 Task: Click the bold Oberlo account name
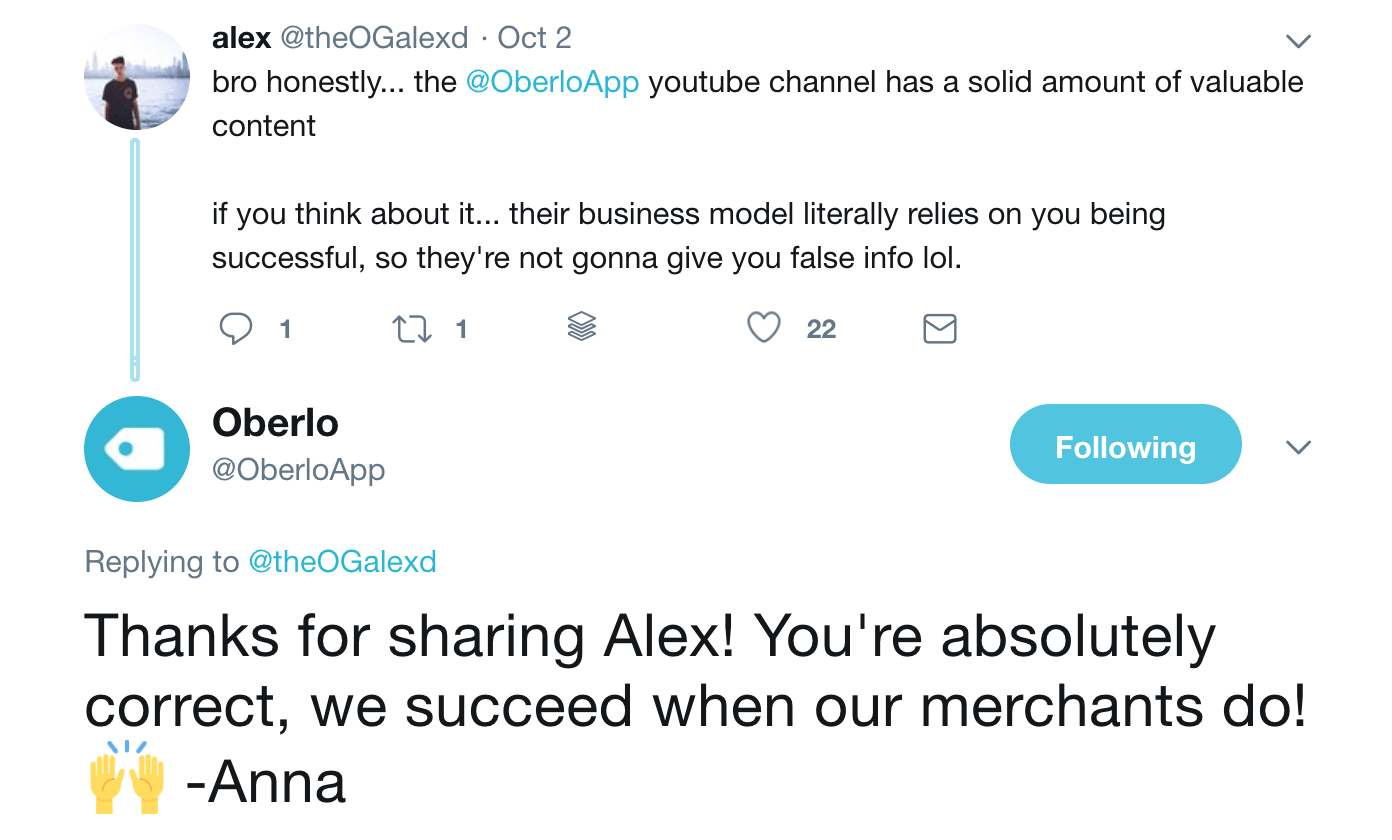tap(275, 423)
